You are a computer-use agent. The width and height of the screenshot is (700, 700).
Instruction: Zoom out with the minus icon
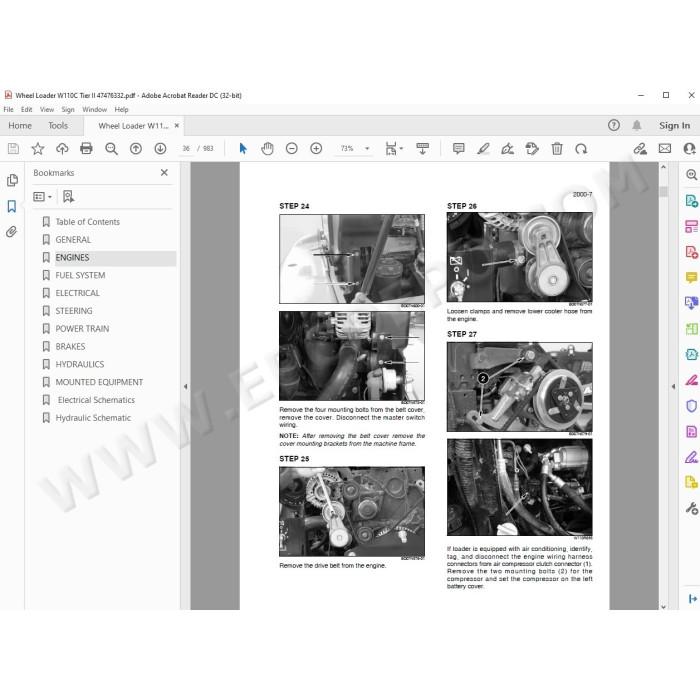[x=292, y=148]
